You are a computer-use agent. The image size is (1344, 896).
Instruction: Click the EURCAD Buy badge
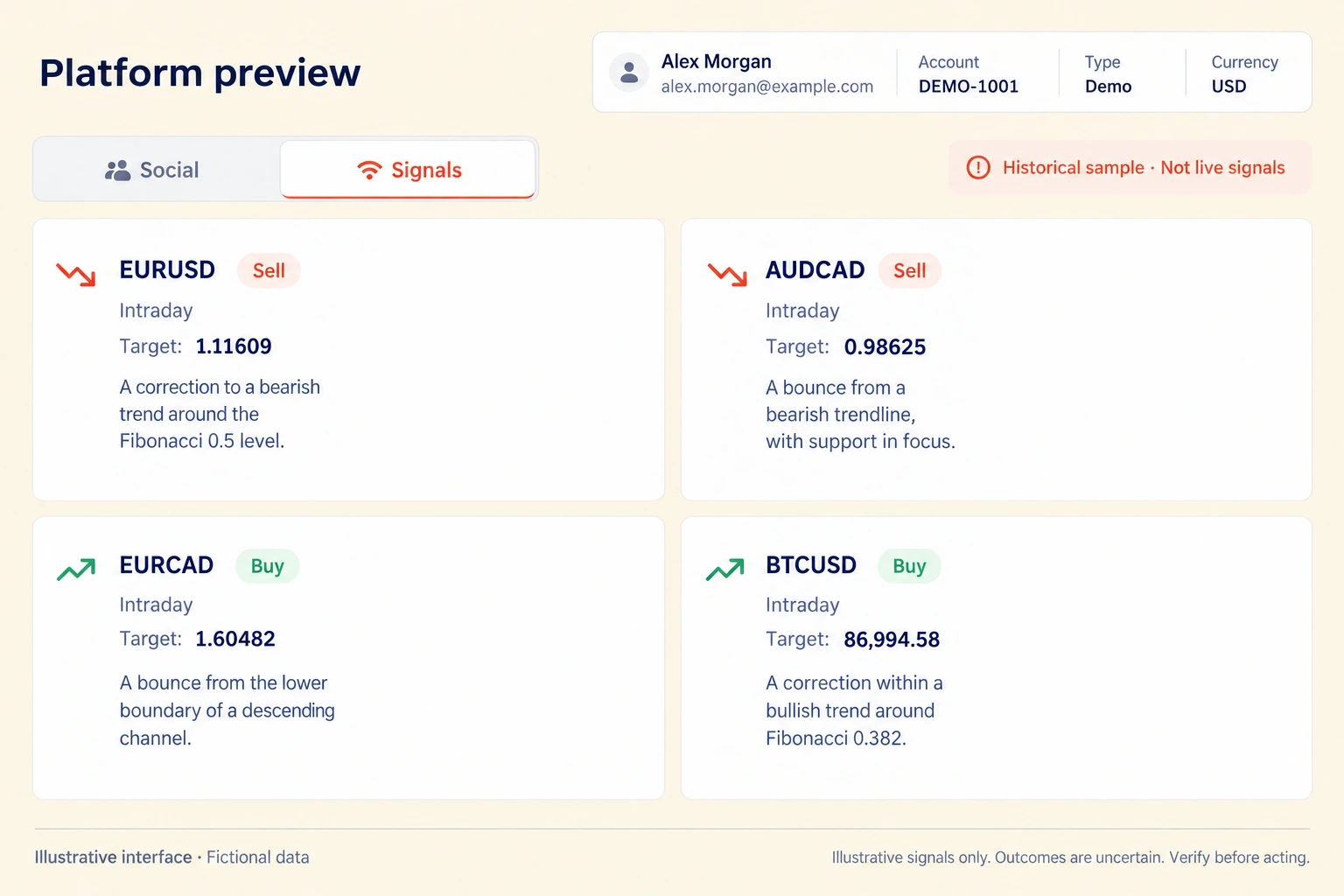(x=267, y=566)
